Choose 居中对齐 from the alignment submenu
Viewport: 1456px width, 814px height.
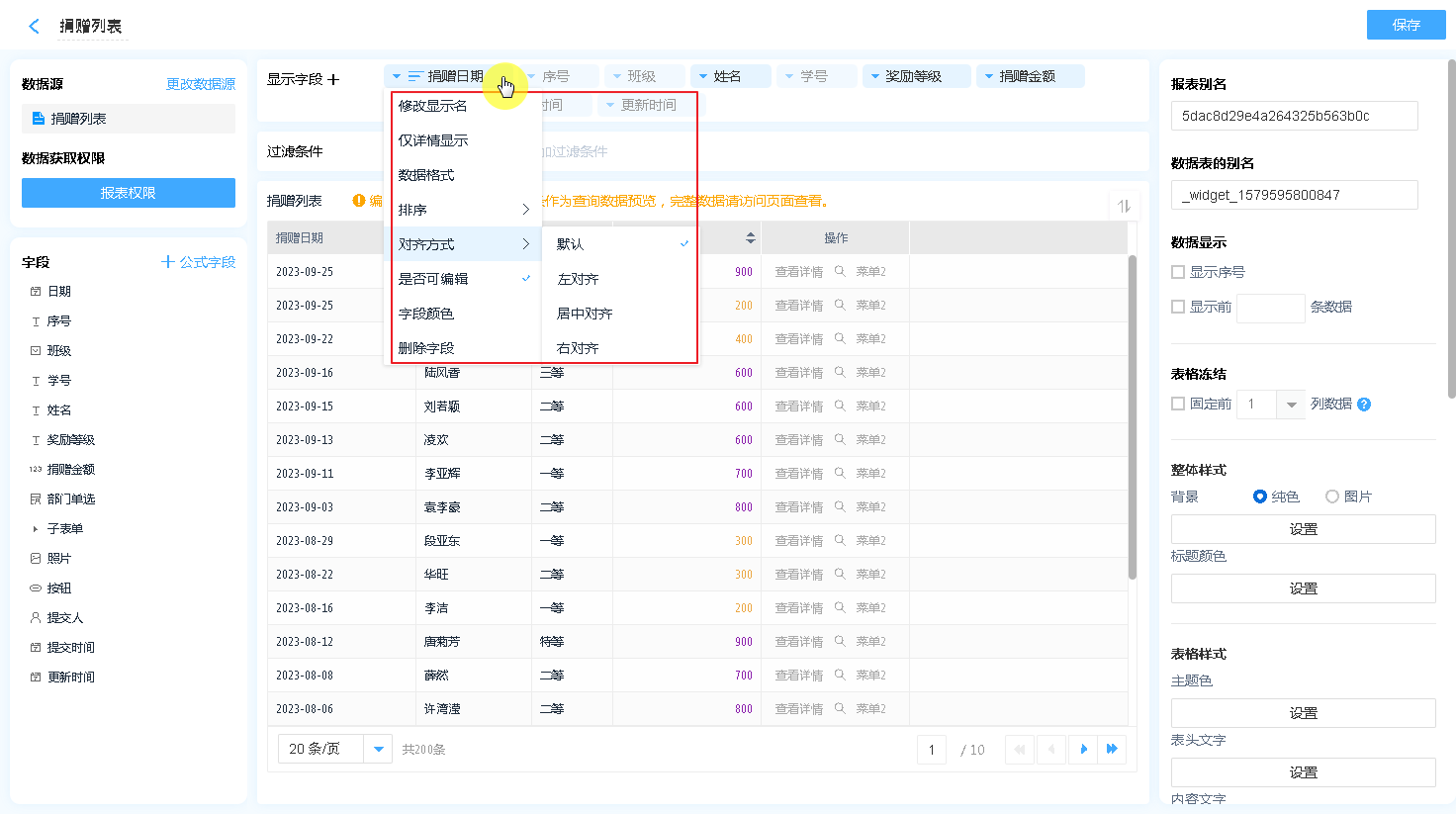click(x=585, y=314)
